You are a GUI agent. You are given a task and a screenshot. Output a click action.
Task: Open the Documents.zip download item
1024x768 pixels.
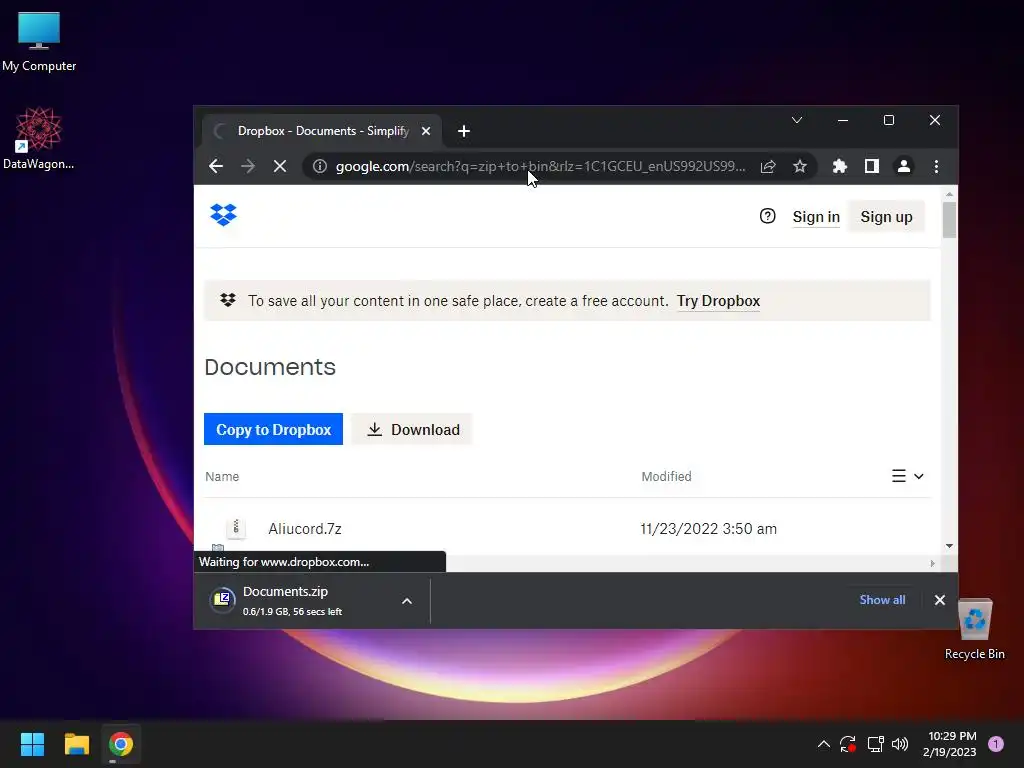[296, 600]
